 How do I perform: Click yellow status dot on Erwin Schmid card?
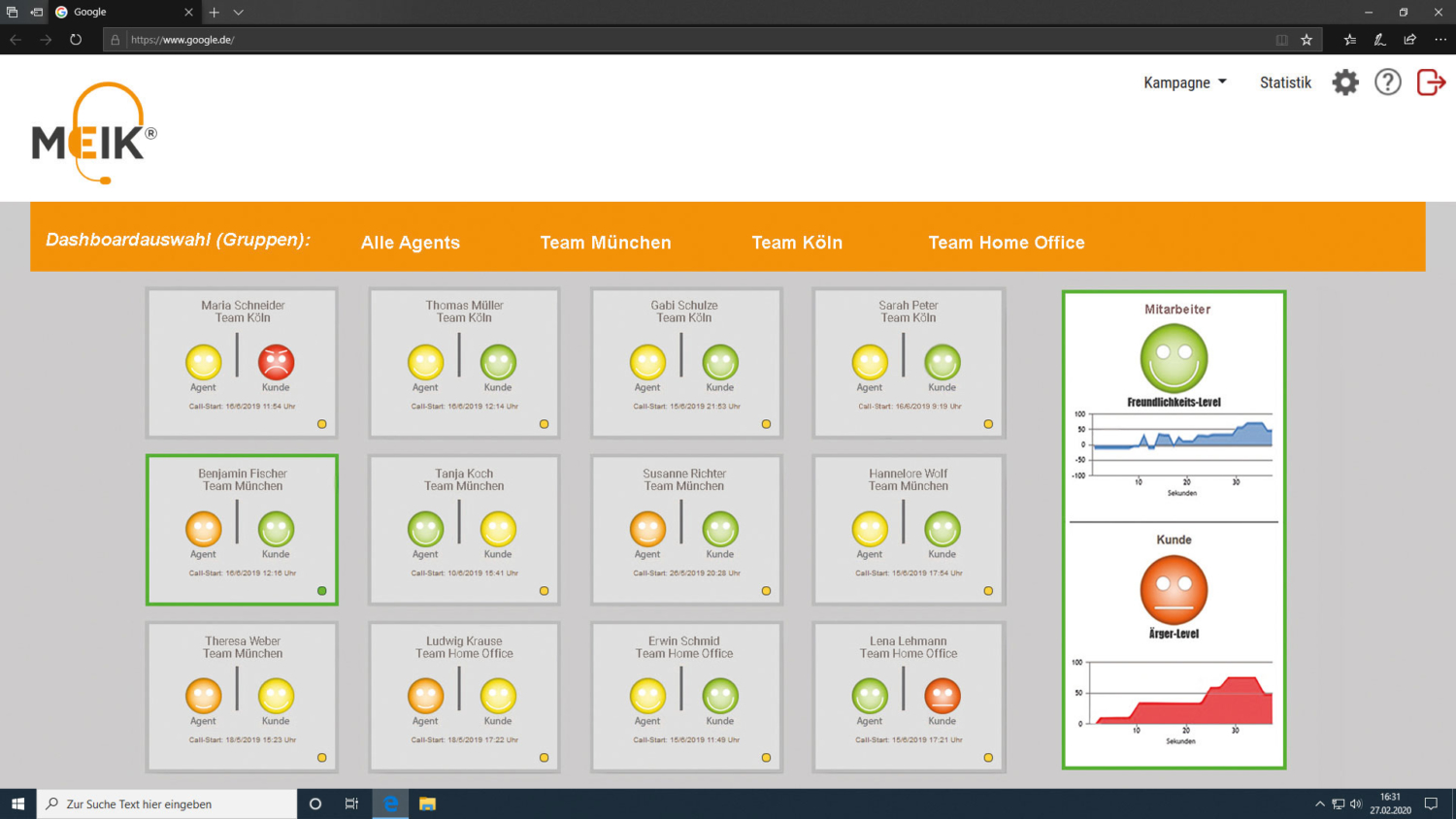tap(767, 758)
